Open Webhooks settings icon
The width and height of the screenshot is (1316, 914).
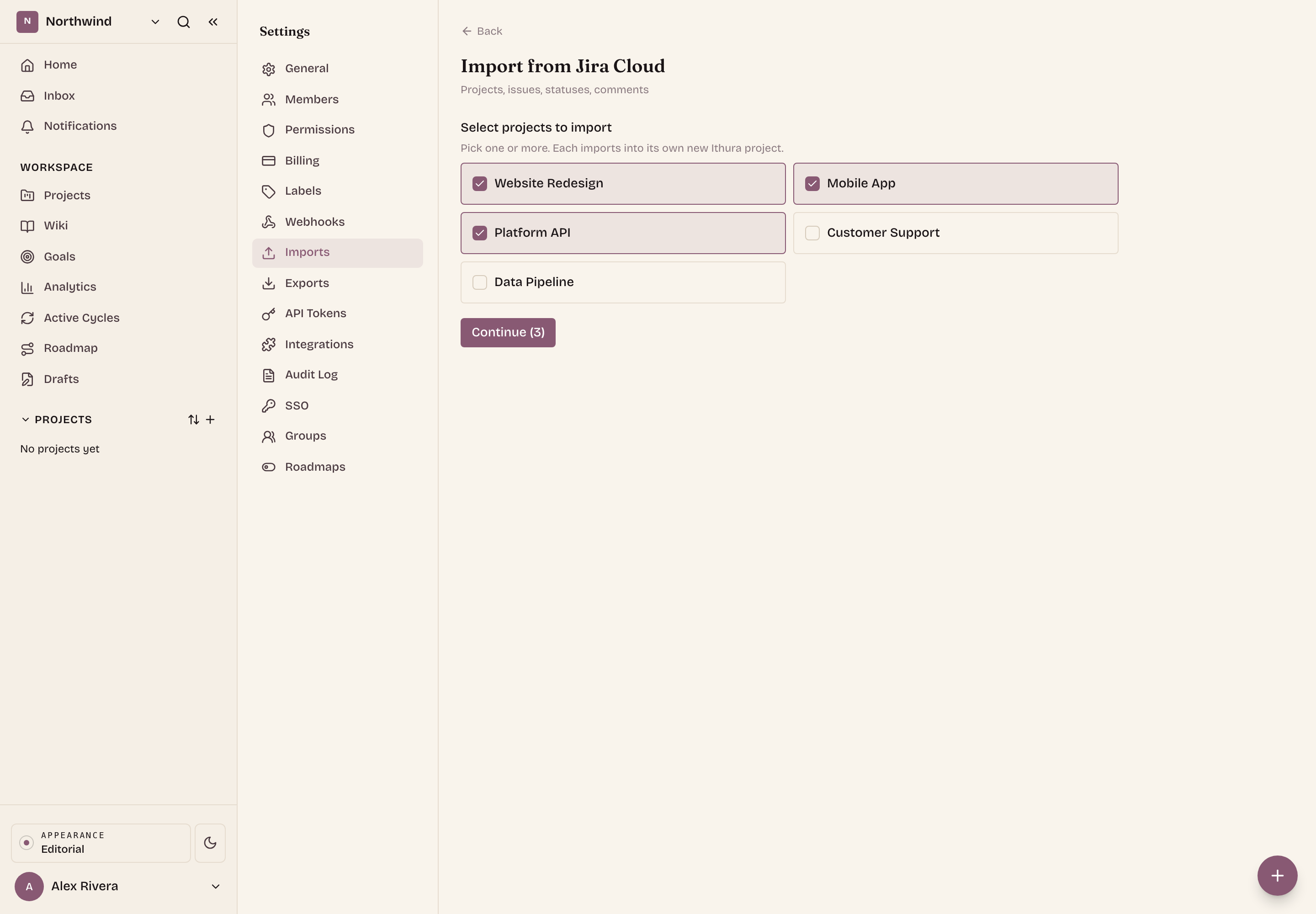(269, 222)
